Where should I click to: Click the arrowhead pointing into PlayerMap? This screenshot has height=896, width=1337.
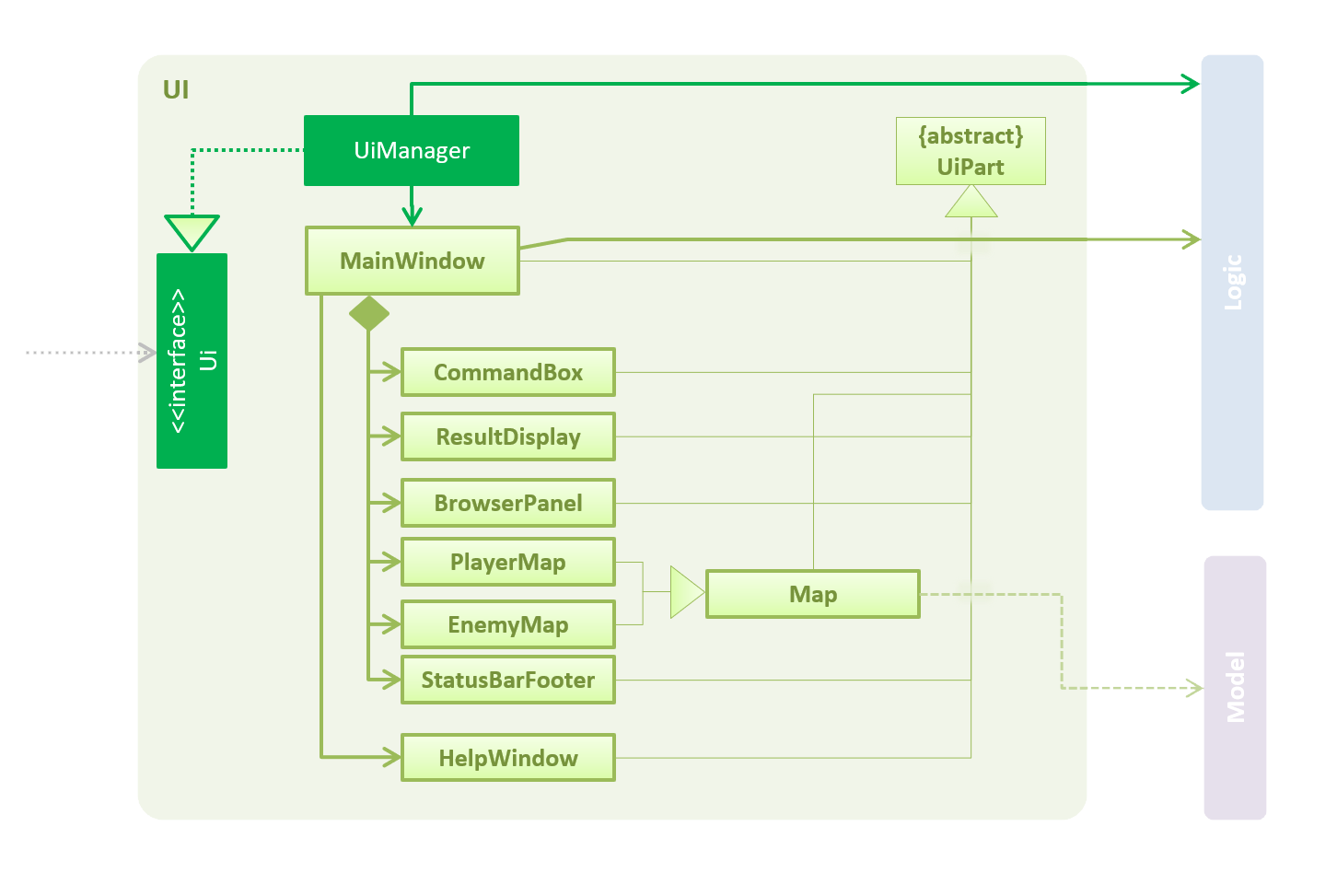tap(392, 562)
